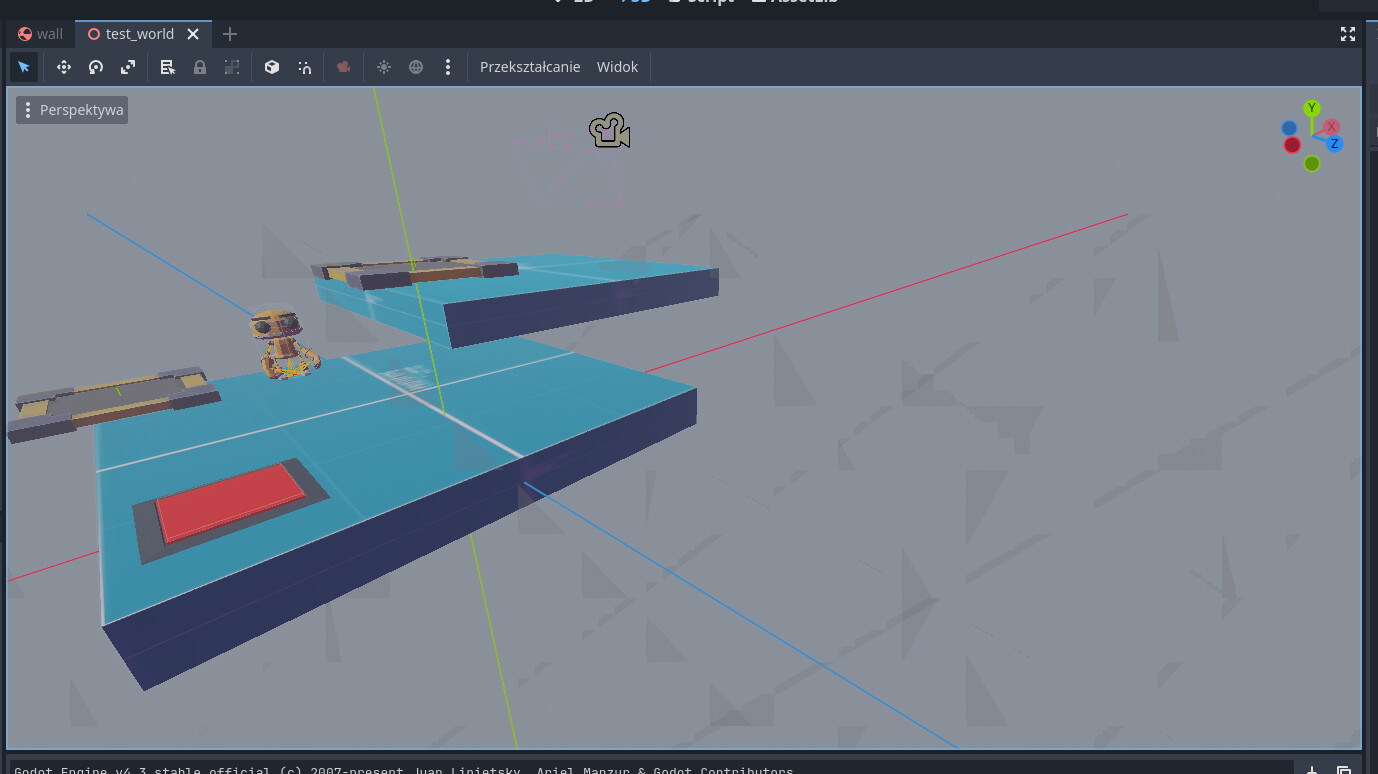The width and height of the screenshot is (1378, 774).
Task: Choose the Rotate mode tool
Action: pyautogui.click(x=96, y=67)
